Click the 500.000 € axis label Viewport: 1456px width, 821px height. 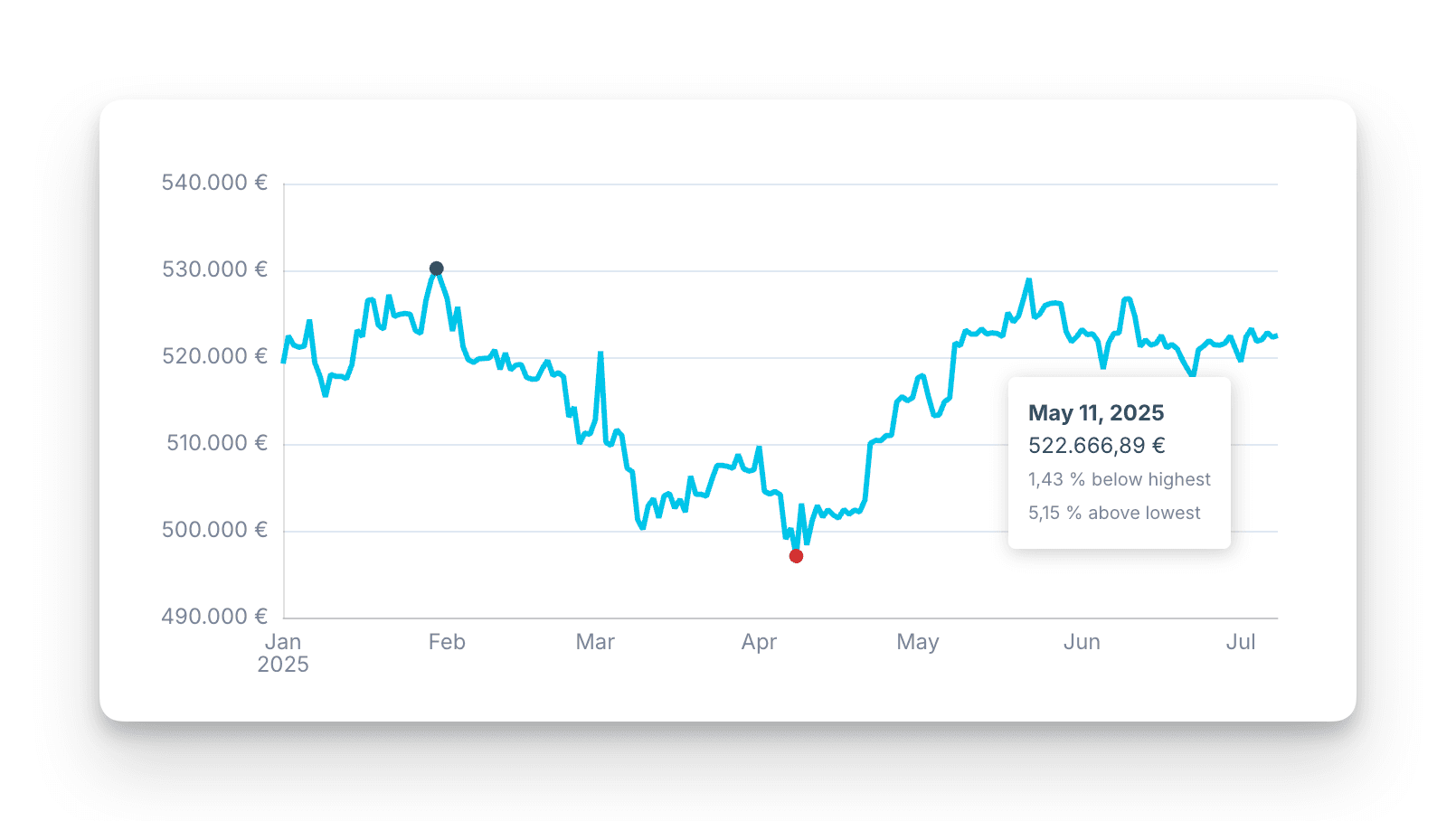tap(214, 530)
